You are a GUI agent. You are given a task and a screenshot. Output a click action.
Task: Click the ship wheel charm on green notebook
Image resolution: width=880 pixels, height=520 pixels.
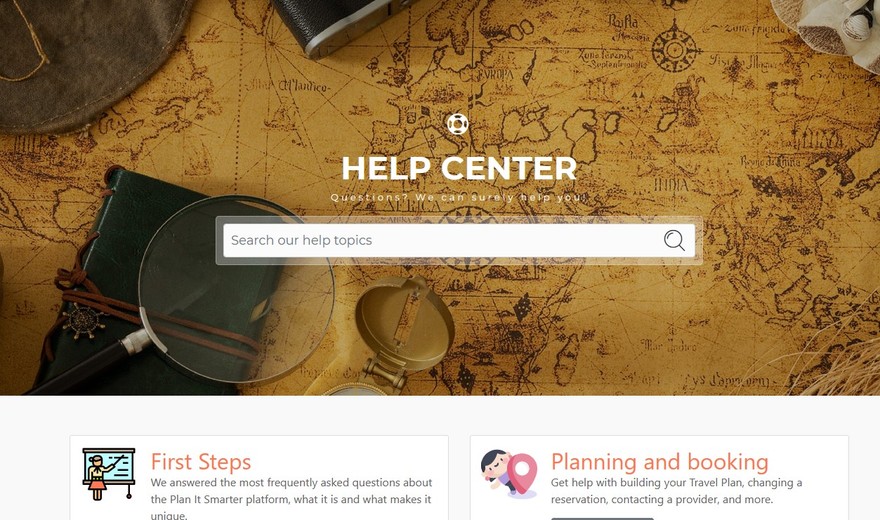point(84,321)
